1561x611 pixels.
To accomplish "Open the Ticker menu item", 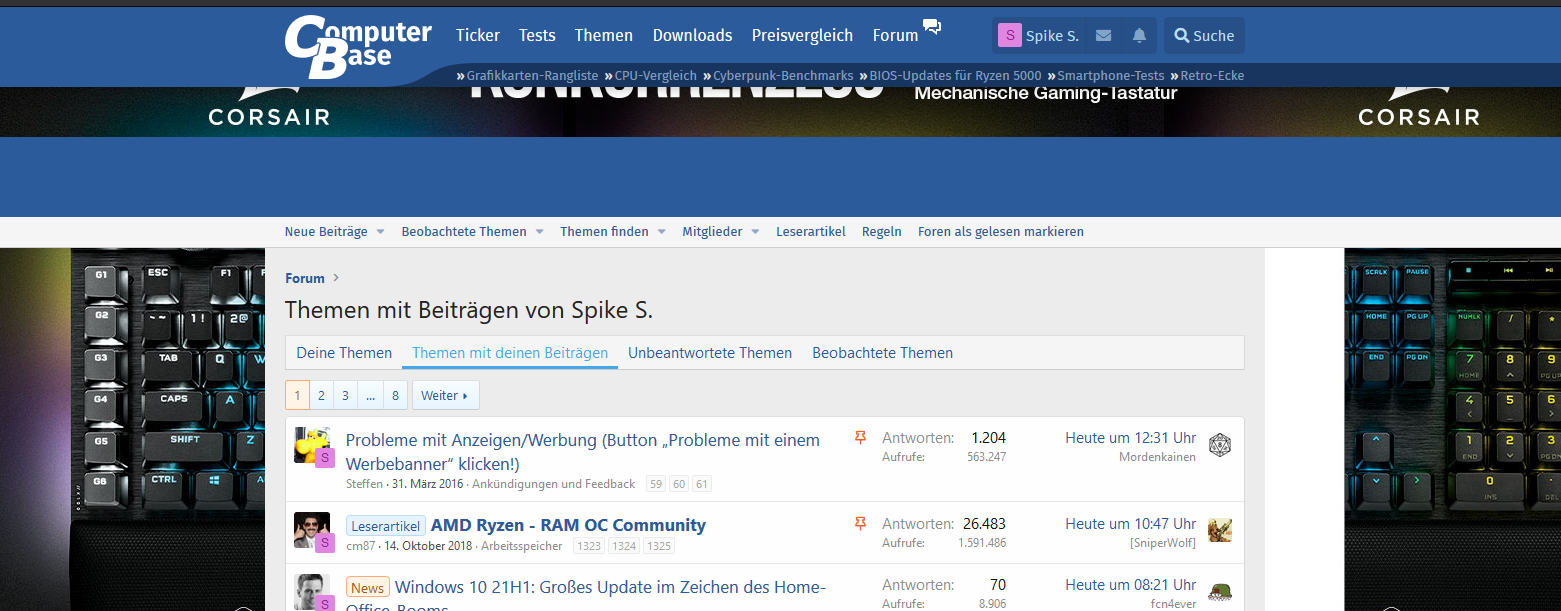I will tap(478, 36).
